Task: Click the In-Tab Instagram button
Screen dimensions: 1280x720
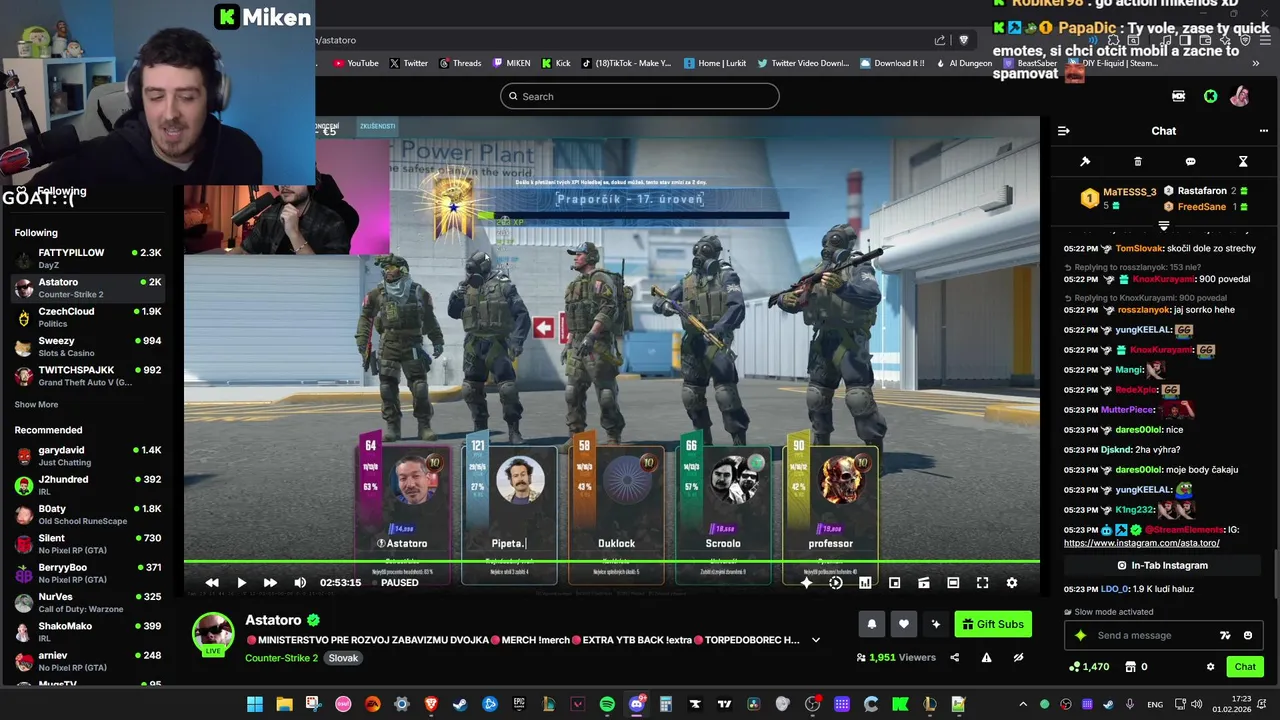Action: [x=1162, y=565]
